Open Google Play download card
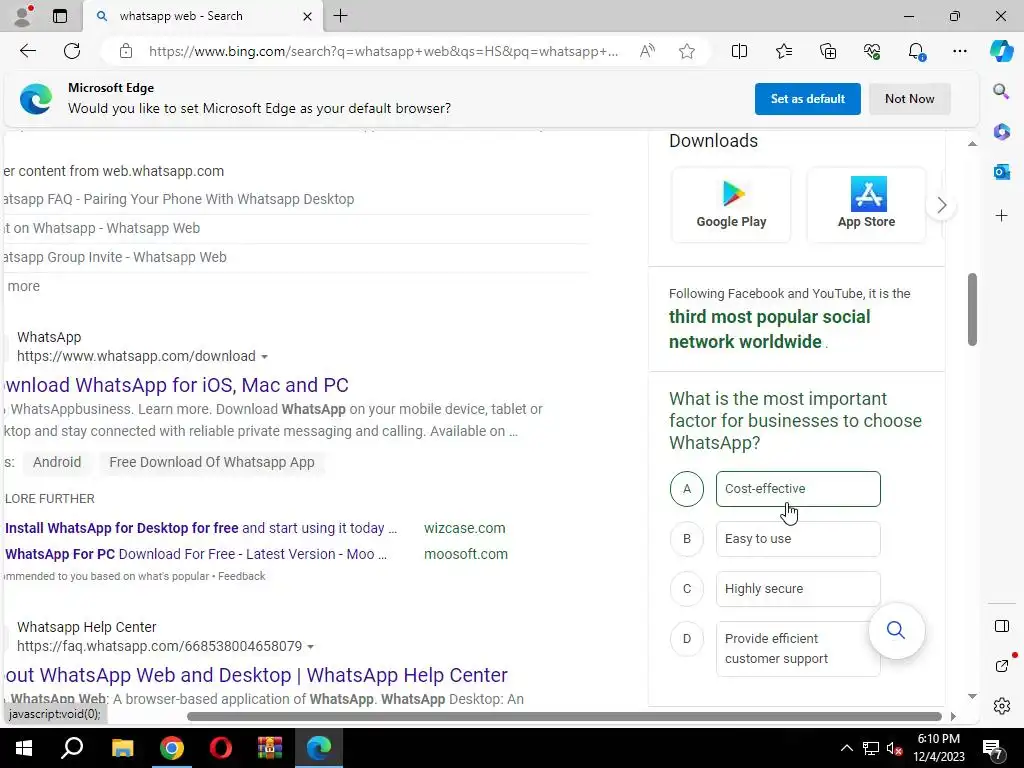This screenshot has width=1024, height=768. click(731, 204)
